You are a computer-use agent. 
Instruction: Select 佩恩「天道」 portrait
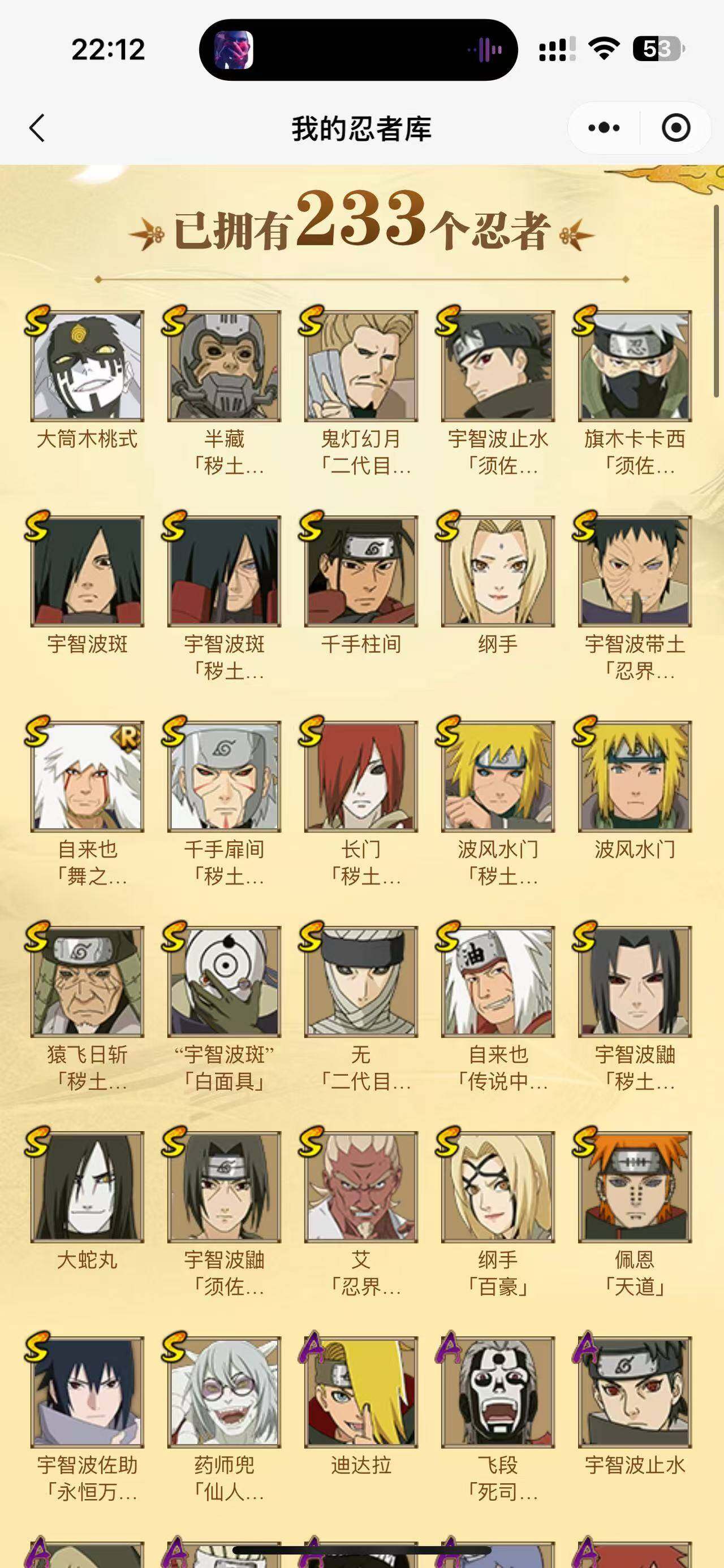635,1186
